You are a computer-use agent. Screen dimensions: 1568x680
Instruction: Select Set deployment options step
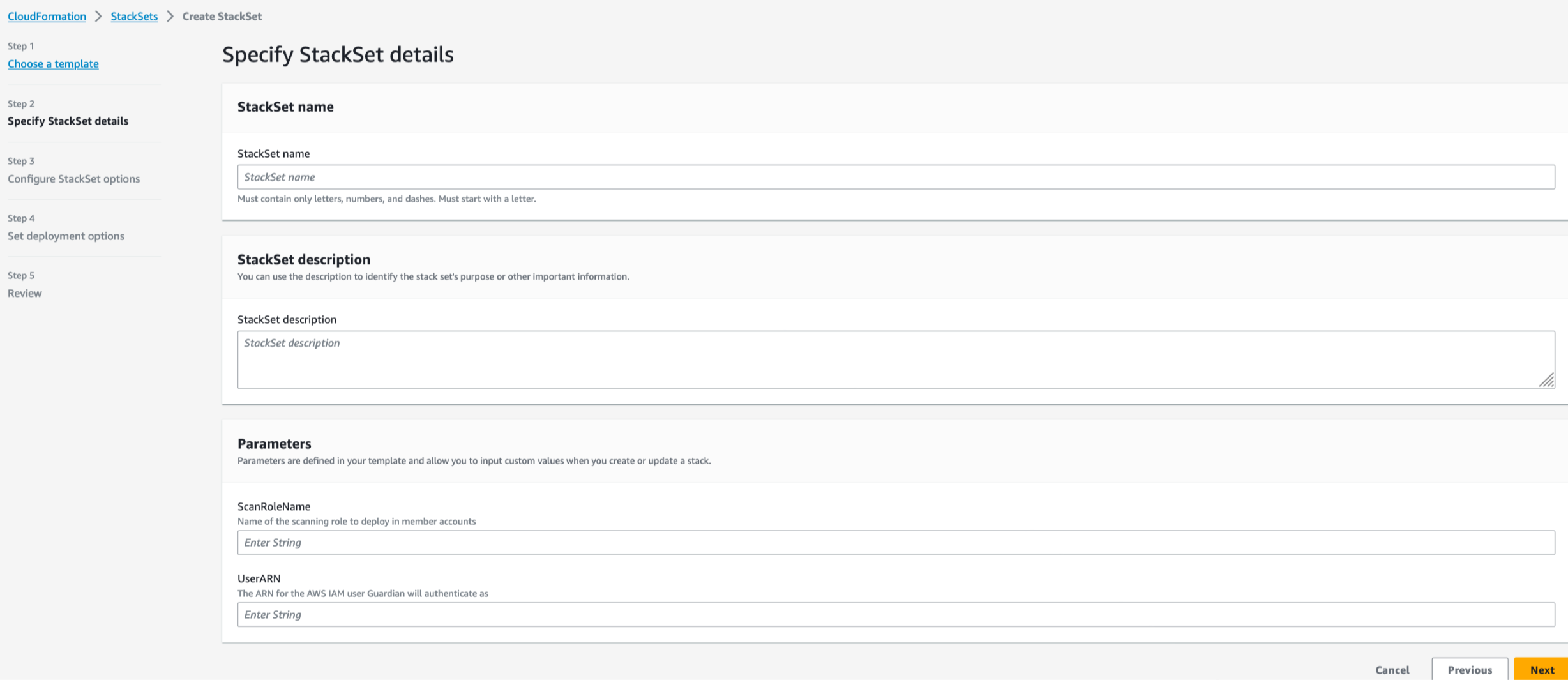pyautogui.click(x=66, y=236)
